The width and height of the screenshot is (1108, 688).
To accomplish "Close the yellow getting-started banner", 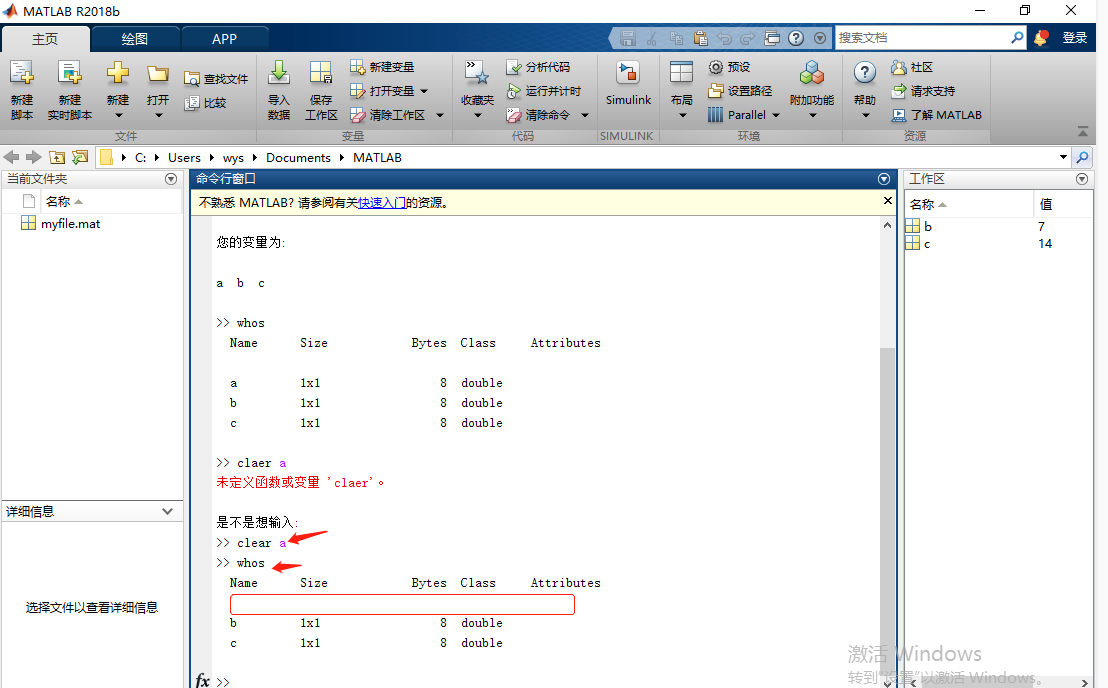I will (x=888, y=201).
